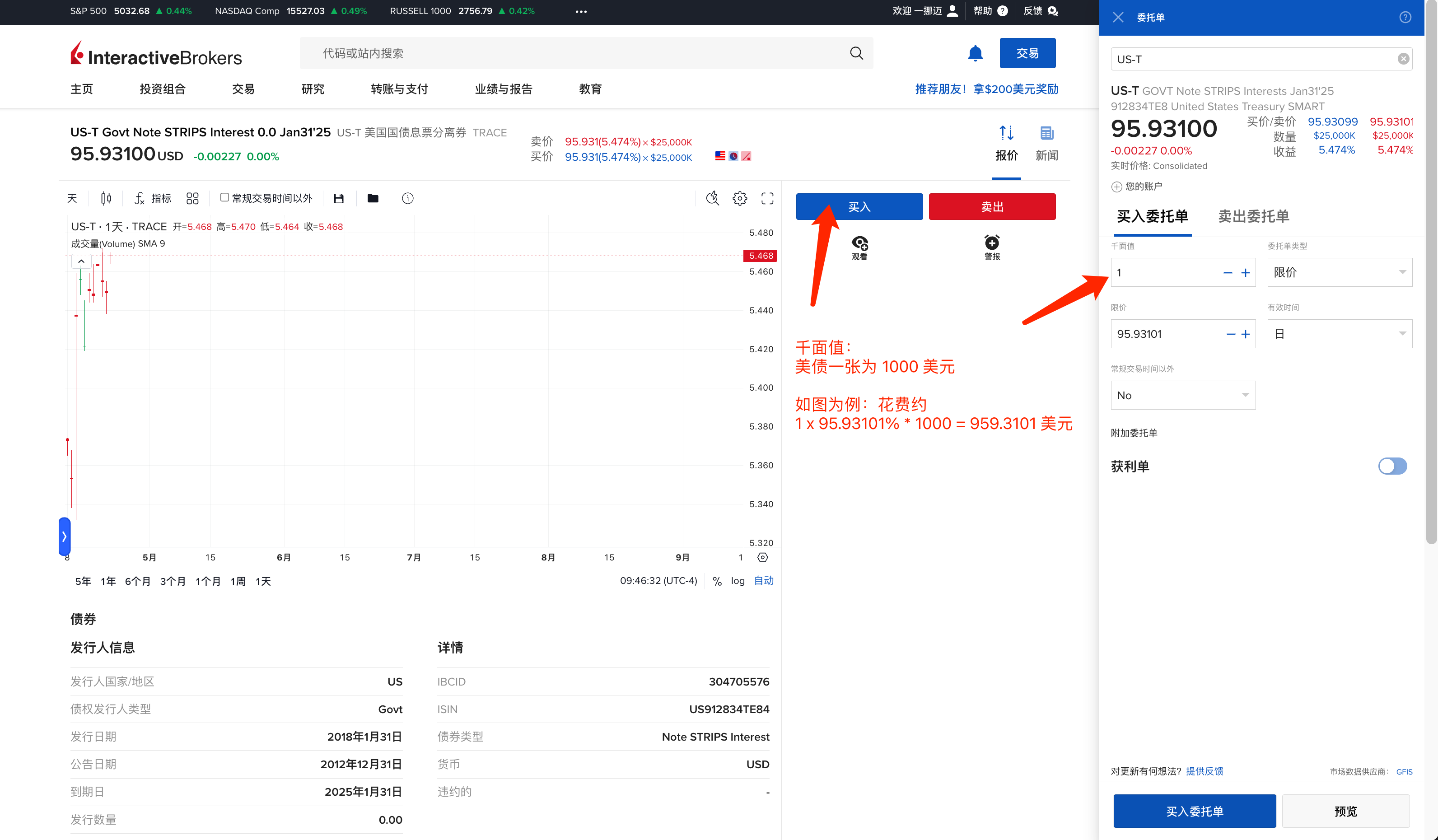Submit with the 买入委托单 button
This screenshot has width=1438, height=840.
pos(1194,811)
